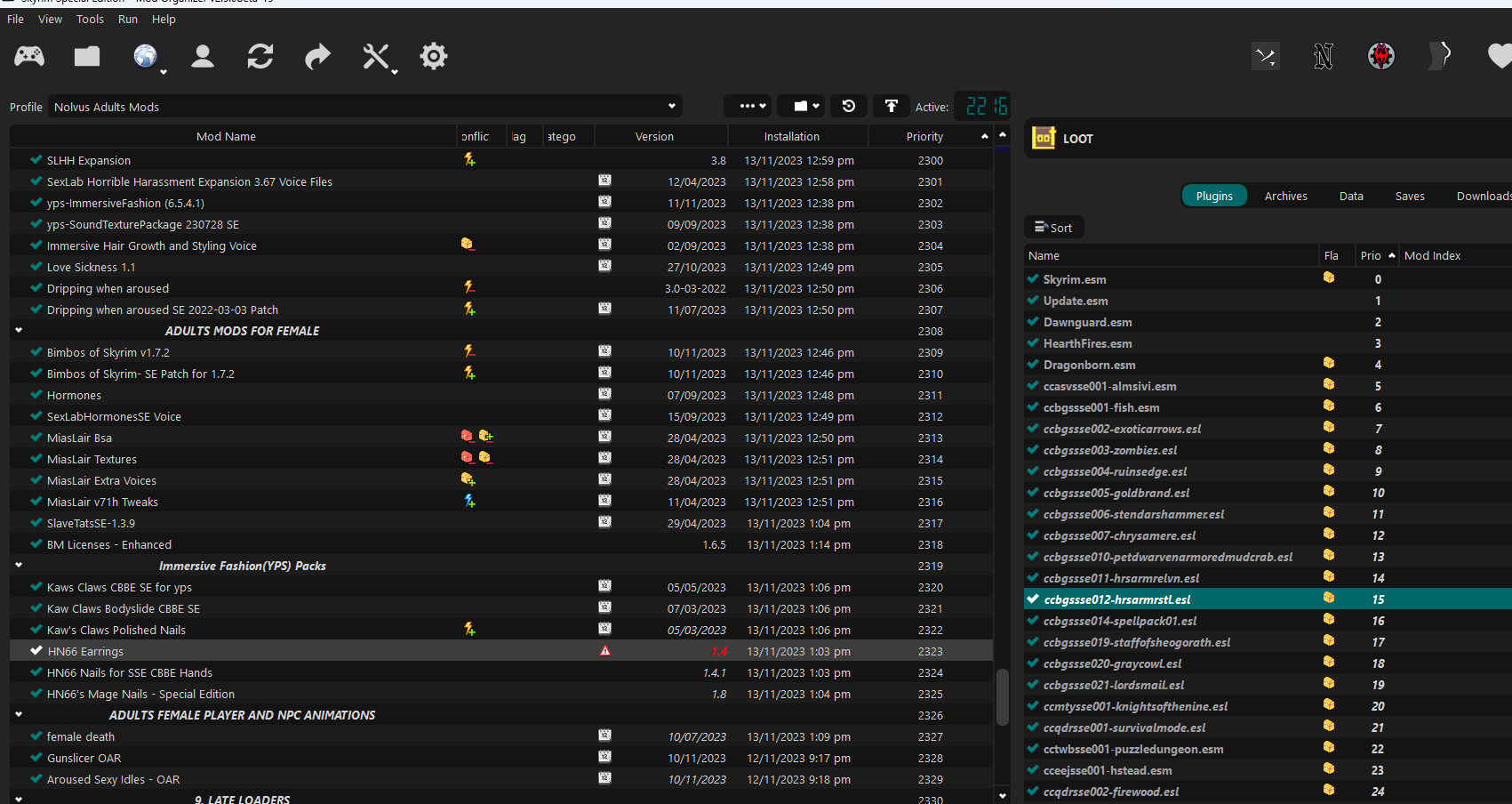This screenshot has width=1512, height=804.
Task: Collapse the ADULTS MODS FOR FEMALE separator
Action: pyautogui.click(x=19, y=330)
